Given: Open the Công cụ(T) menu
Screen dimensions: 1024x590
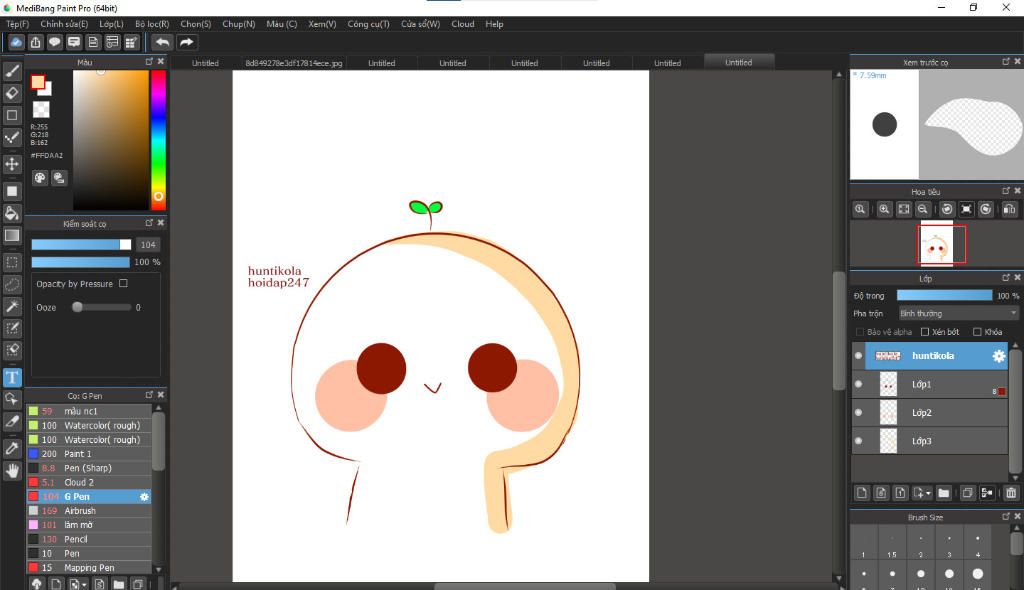Looking at the screenshot, I should click(x=368, y=24).
